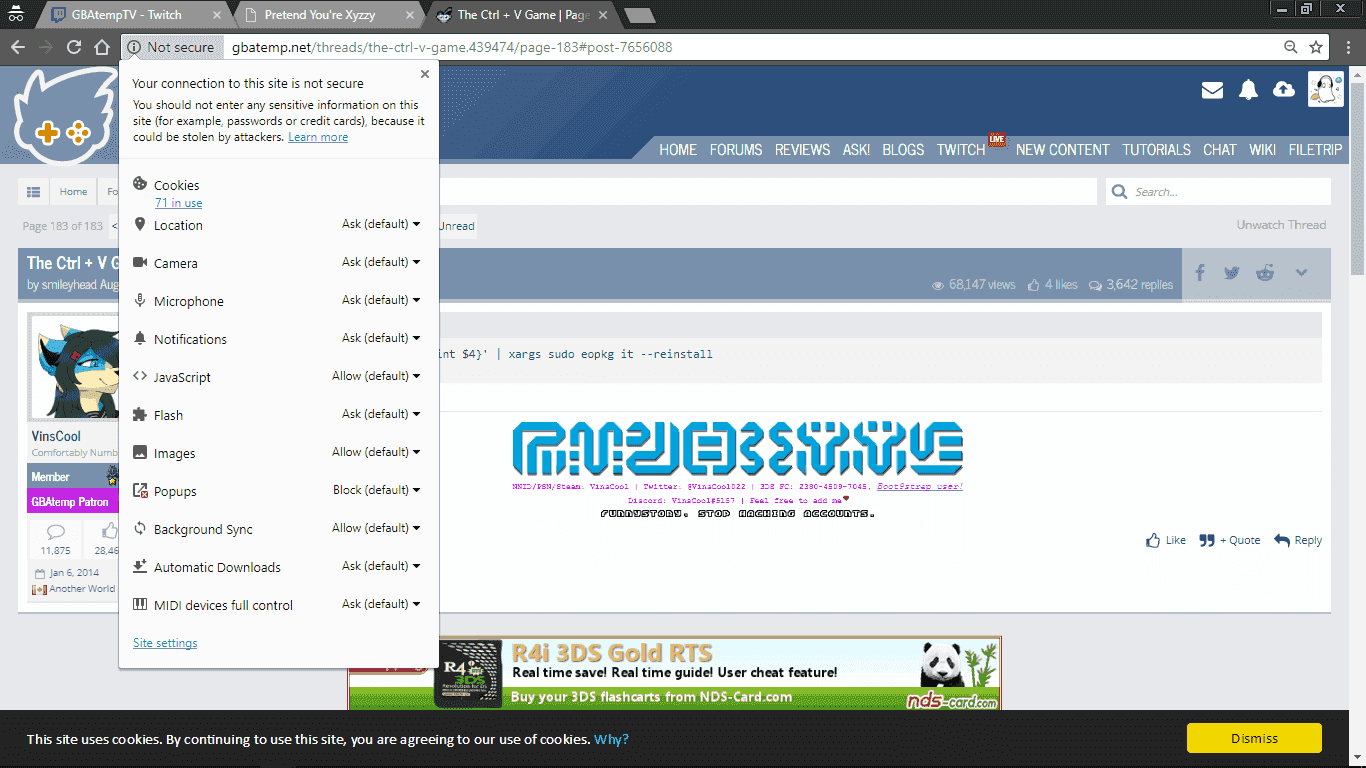Viewport: 1366px width, 768px height.
Task: Switch to the Pretend You're Xyzzy tab
Action: [330, 15]
